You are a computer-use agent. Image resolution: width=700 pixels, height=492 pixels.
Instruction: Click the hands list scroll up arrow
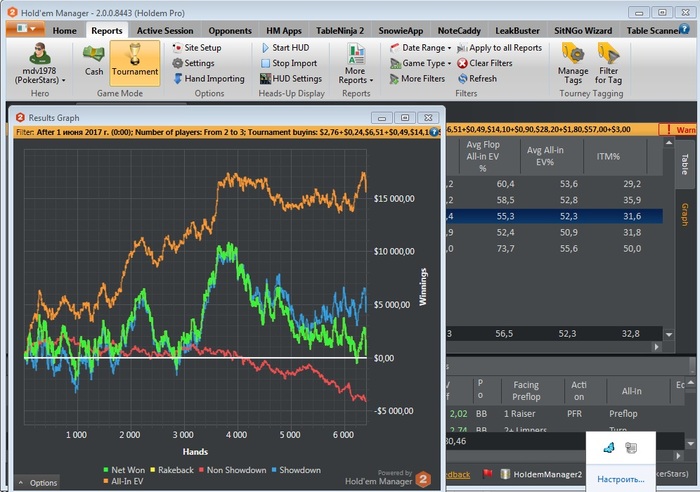tap(690, 383)
